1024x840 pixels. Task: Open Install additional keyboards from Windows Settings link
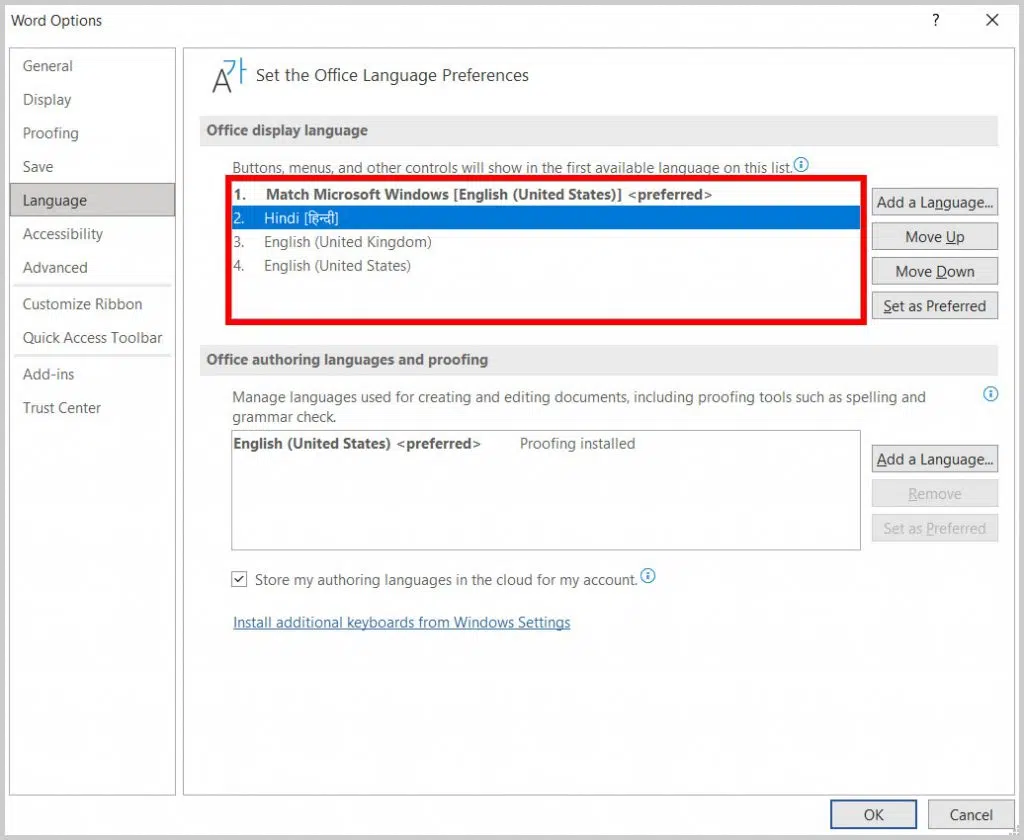[402, 622]
